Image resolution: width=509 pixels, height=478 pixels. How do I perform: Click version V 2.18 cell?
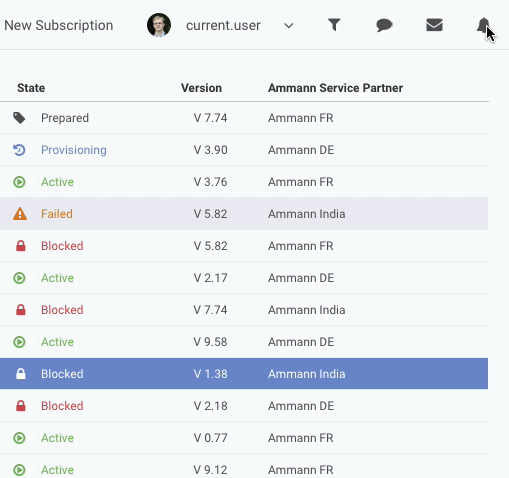point(210,406)
